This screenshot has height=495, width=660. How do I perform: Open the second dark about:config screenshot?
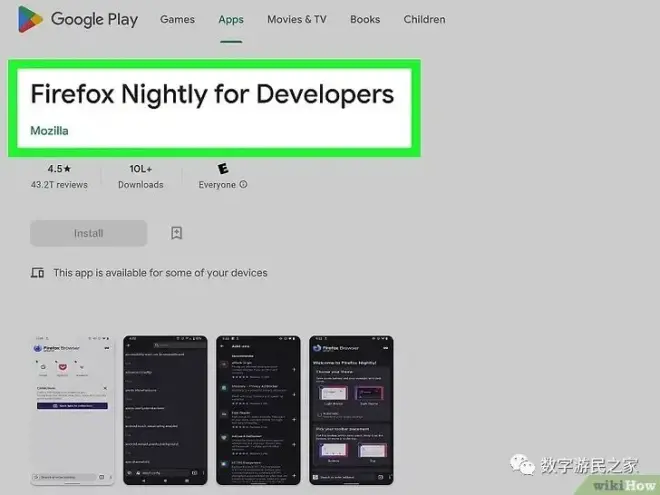click(x=165, y=410)
